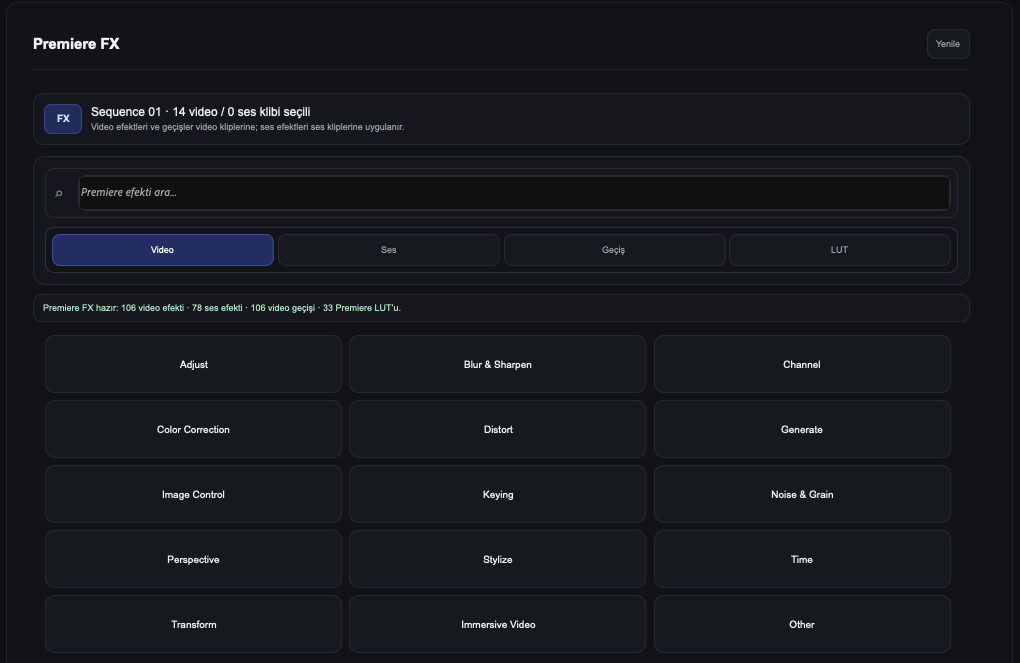The width and height of the screenshot is (1020, 663).
Task: Open the Color Correction category
Action: coord(193,429)
